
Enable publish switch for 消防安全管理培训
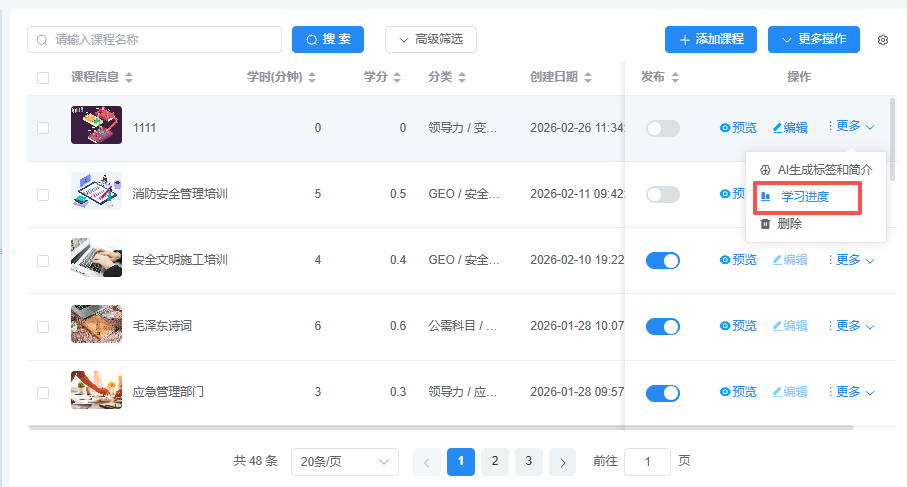click(x=663, y=194)
